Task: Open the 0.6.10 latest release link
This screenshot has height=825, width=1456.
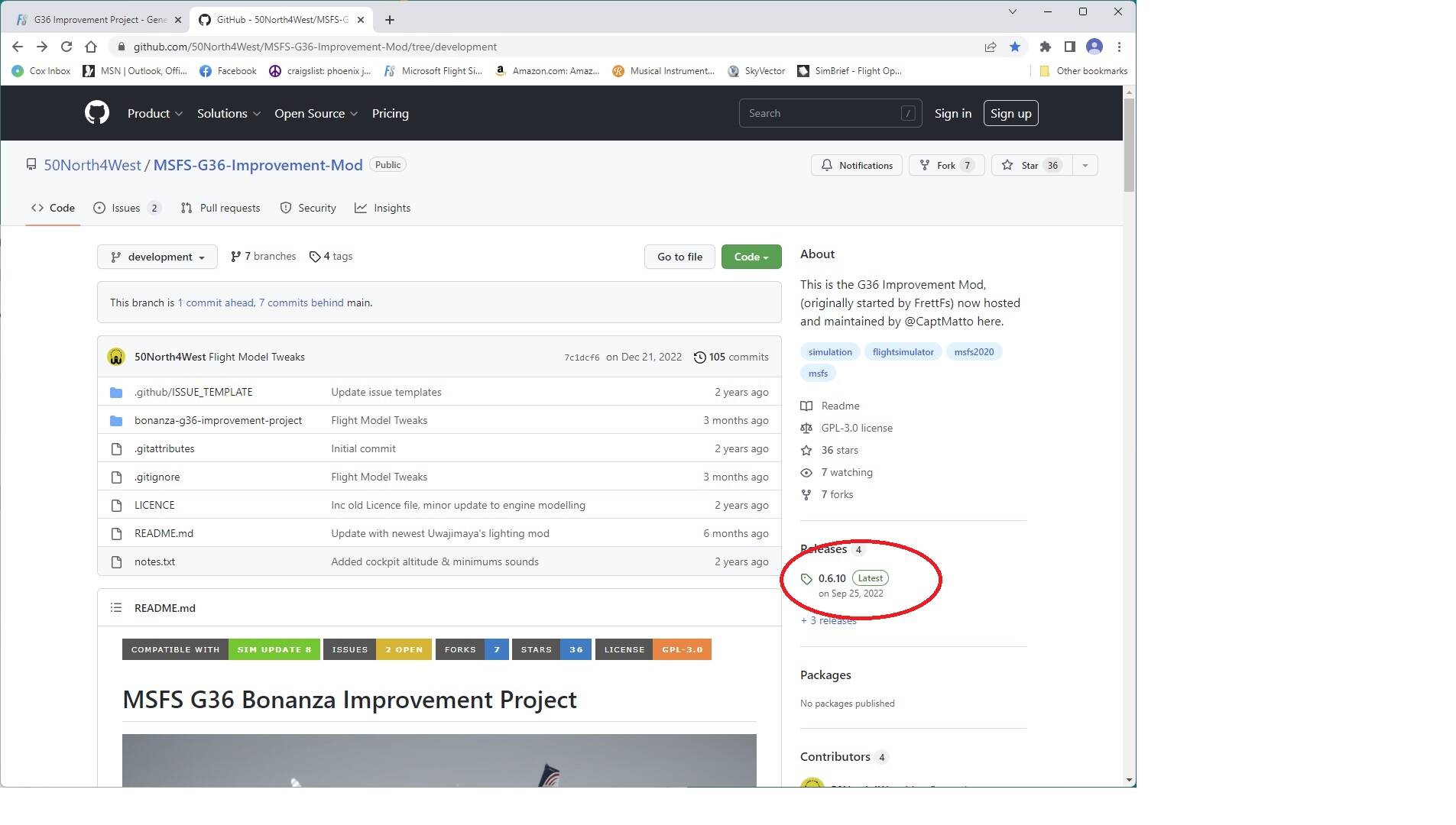Action: pyautogui.click(x=832, y=578)
